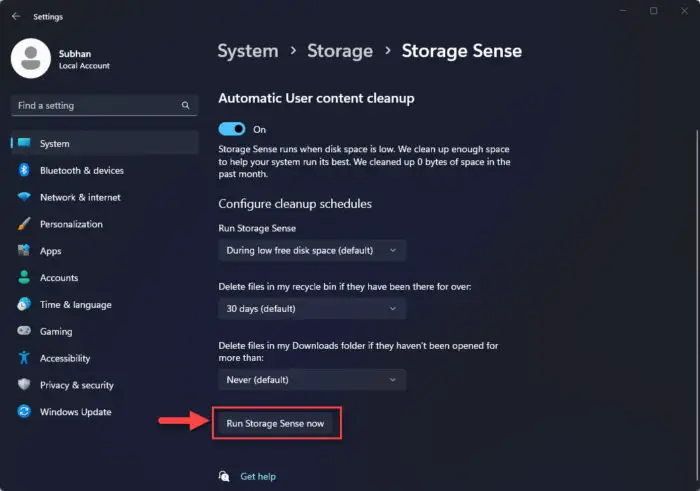The width and height of the screenshot is (700, 491).
Task: Select Personalization in the sidebar
Action: (x=104, y=224)
